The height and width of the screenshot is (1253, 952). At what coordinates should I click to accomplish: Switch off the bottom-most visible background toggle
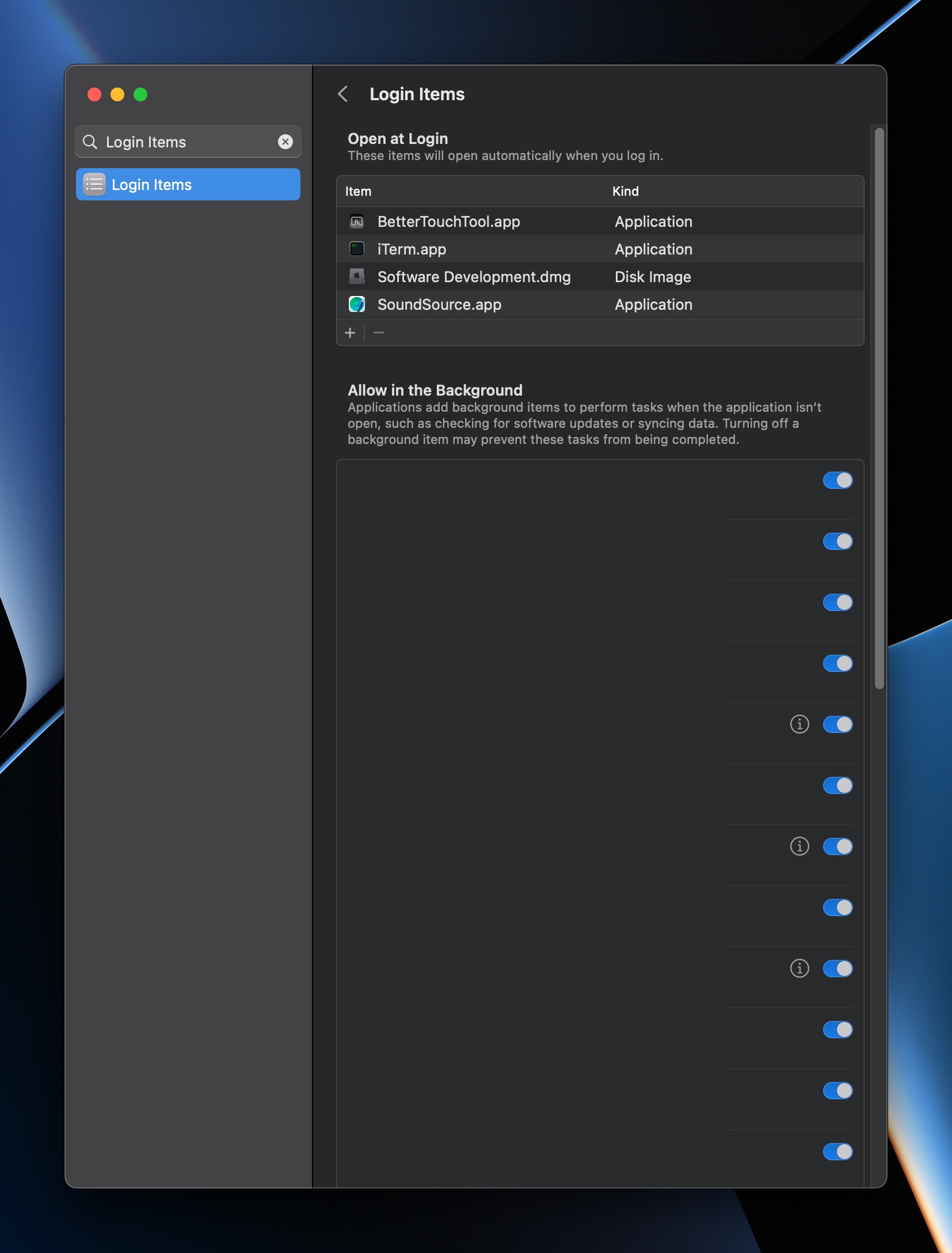837,1152
